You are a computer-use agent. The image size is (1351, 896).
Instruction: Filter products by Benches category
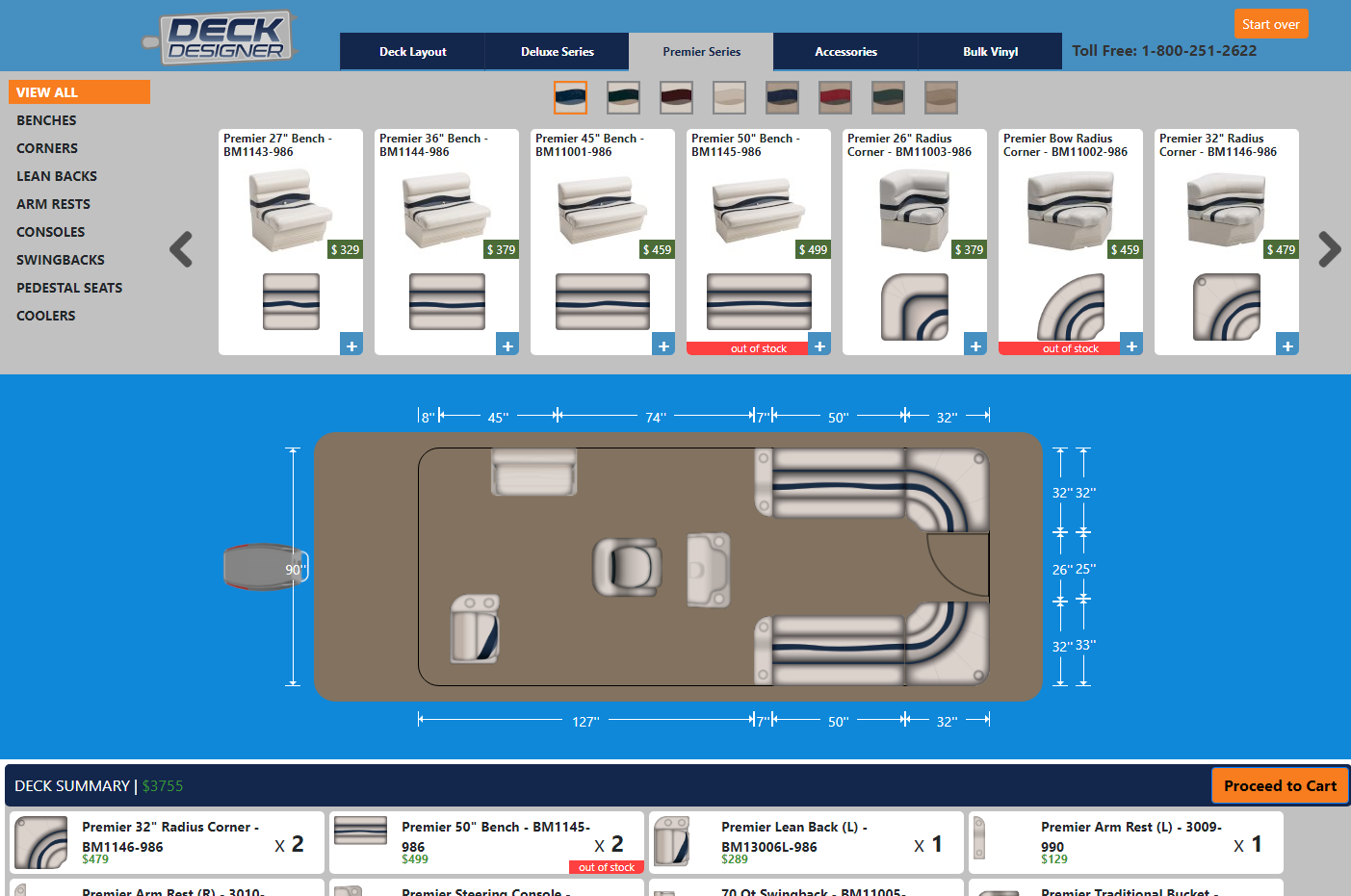point(46,120)
